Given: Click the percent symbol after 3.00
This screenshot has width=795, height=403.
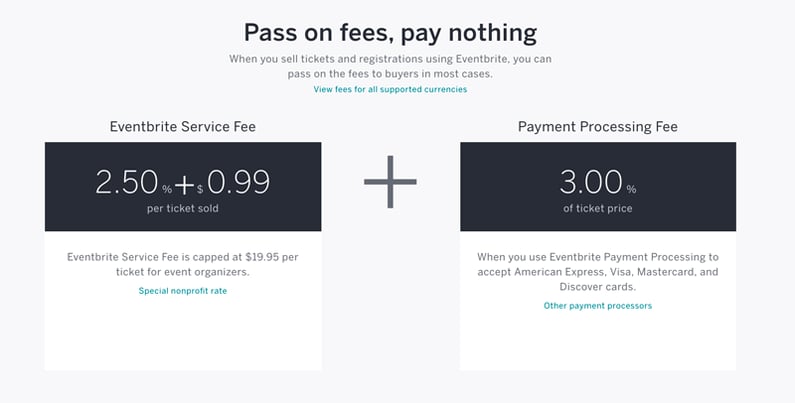Looking at the screenshot, I should tap(631, 190).
